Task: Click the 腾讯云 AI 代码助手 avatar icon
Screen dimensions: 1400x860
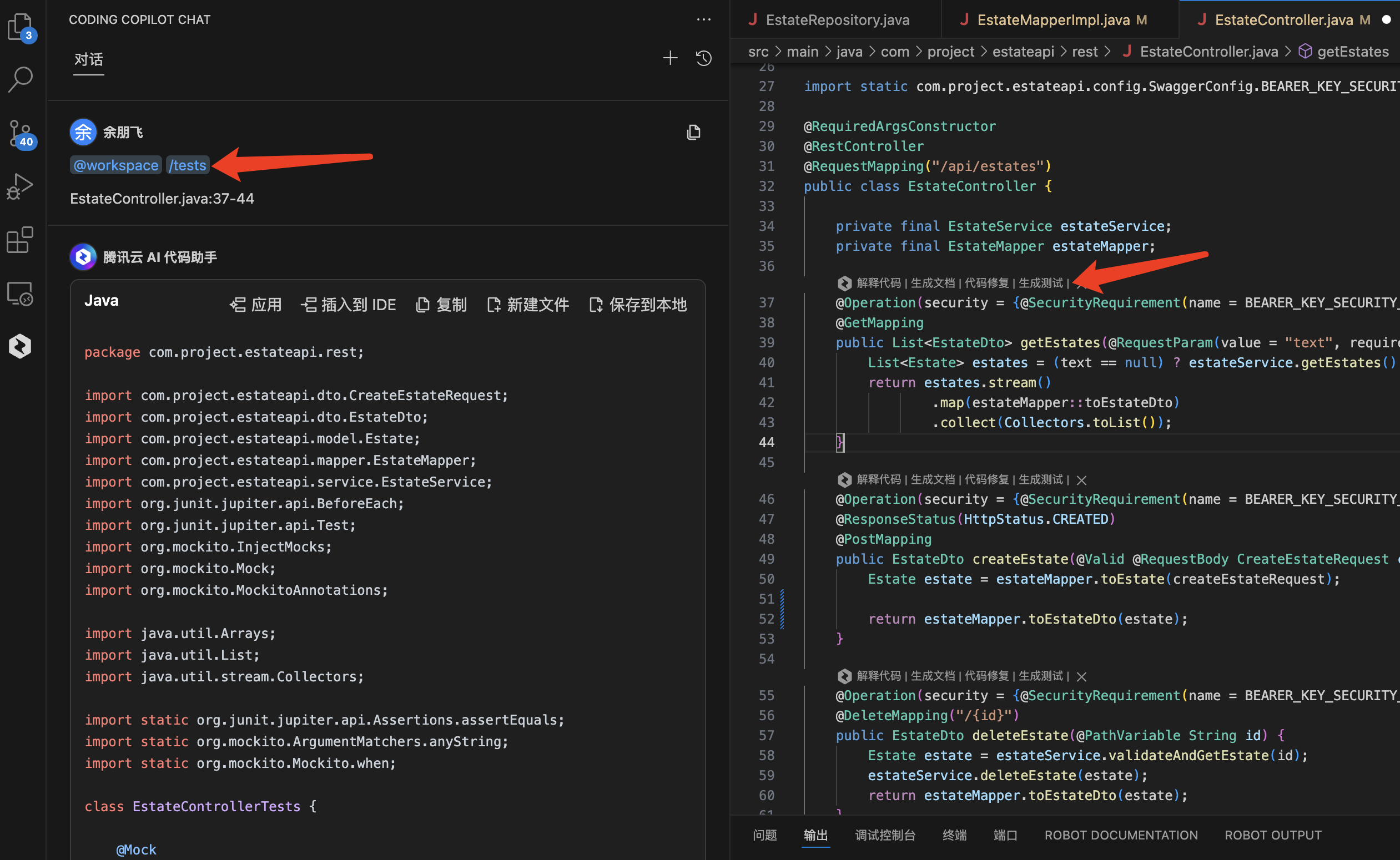Action: (x=83, y=257)
